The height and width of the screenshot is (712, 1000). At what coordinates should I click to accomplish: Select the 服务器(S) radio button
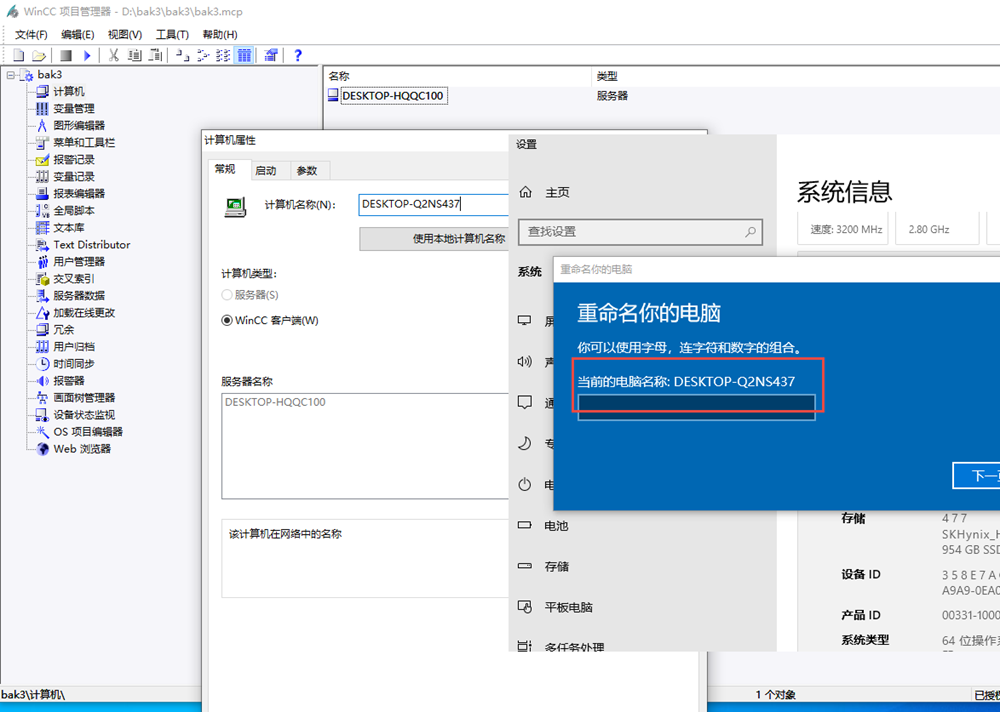[x=227, y=295]
